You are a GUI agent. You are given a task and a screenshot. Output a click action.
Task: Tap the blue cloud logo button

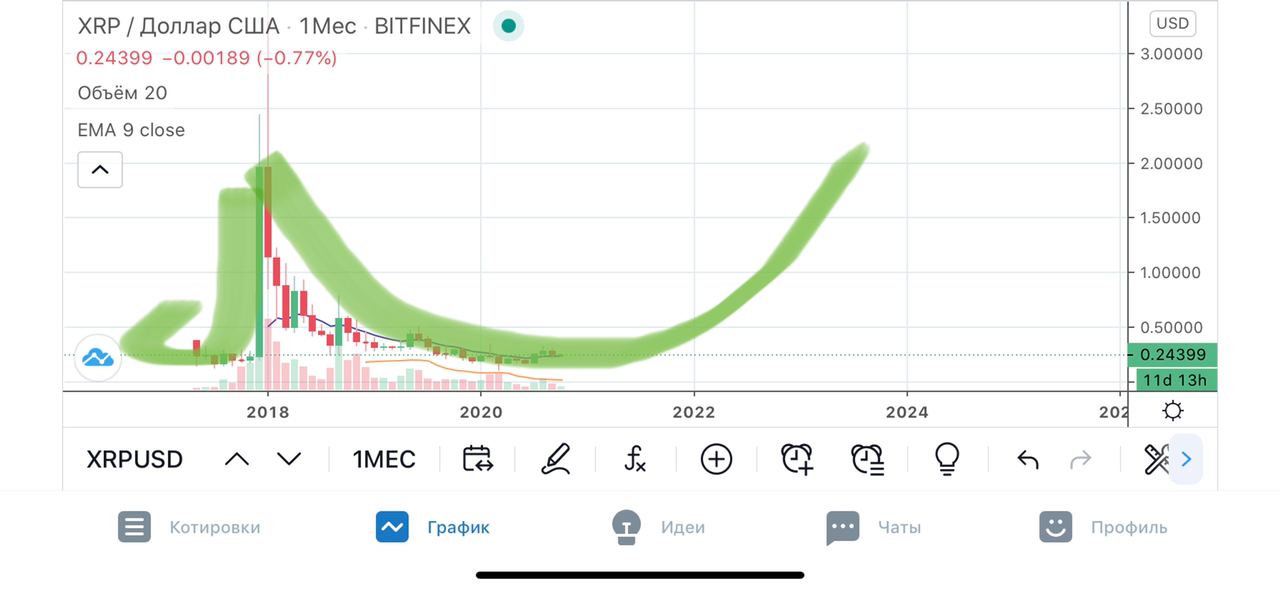[99, 357]
